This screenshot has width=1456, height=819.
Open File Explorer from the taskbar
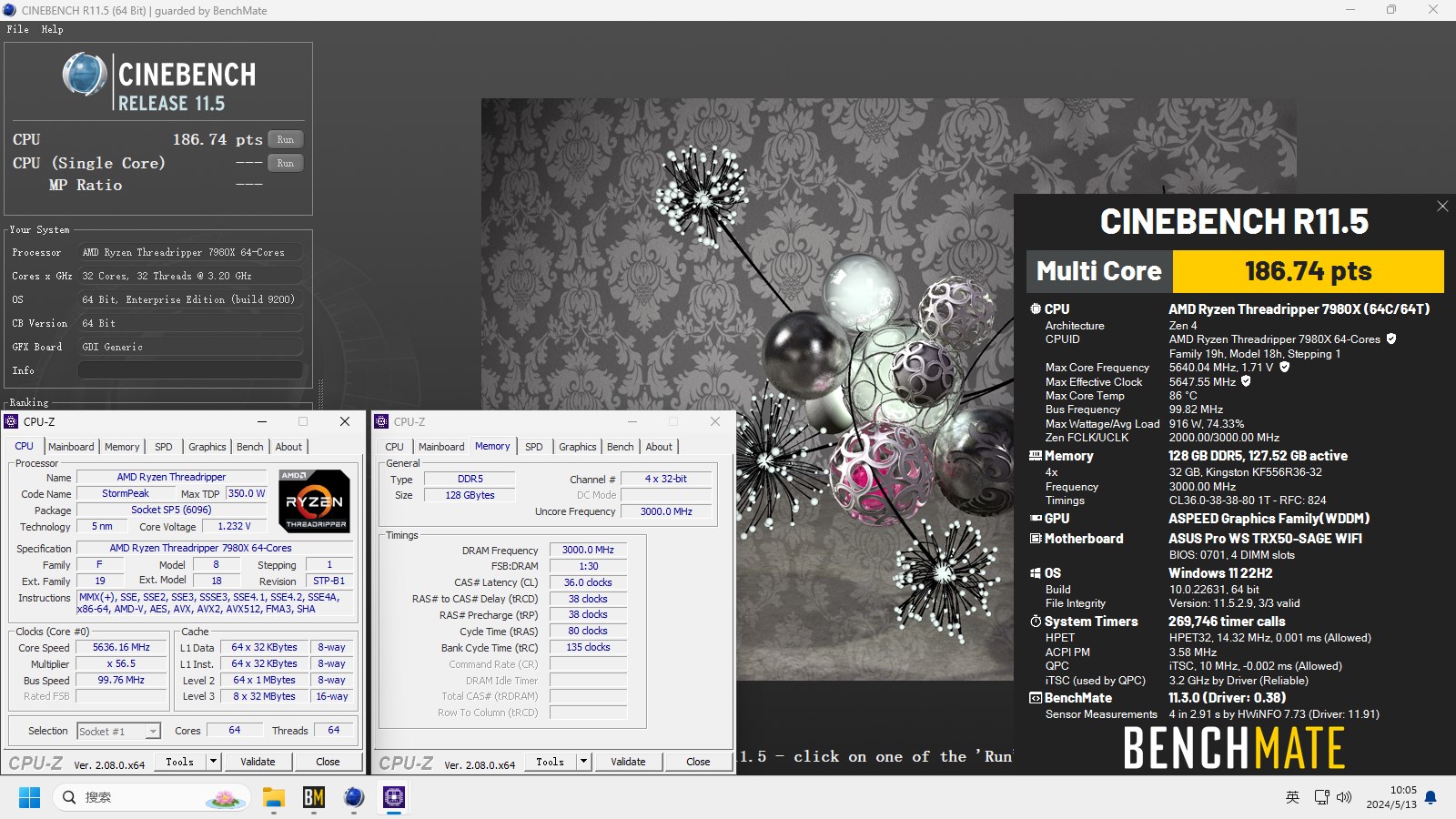(274, 797)
